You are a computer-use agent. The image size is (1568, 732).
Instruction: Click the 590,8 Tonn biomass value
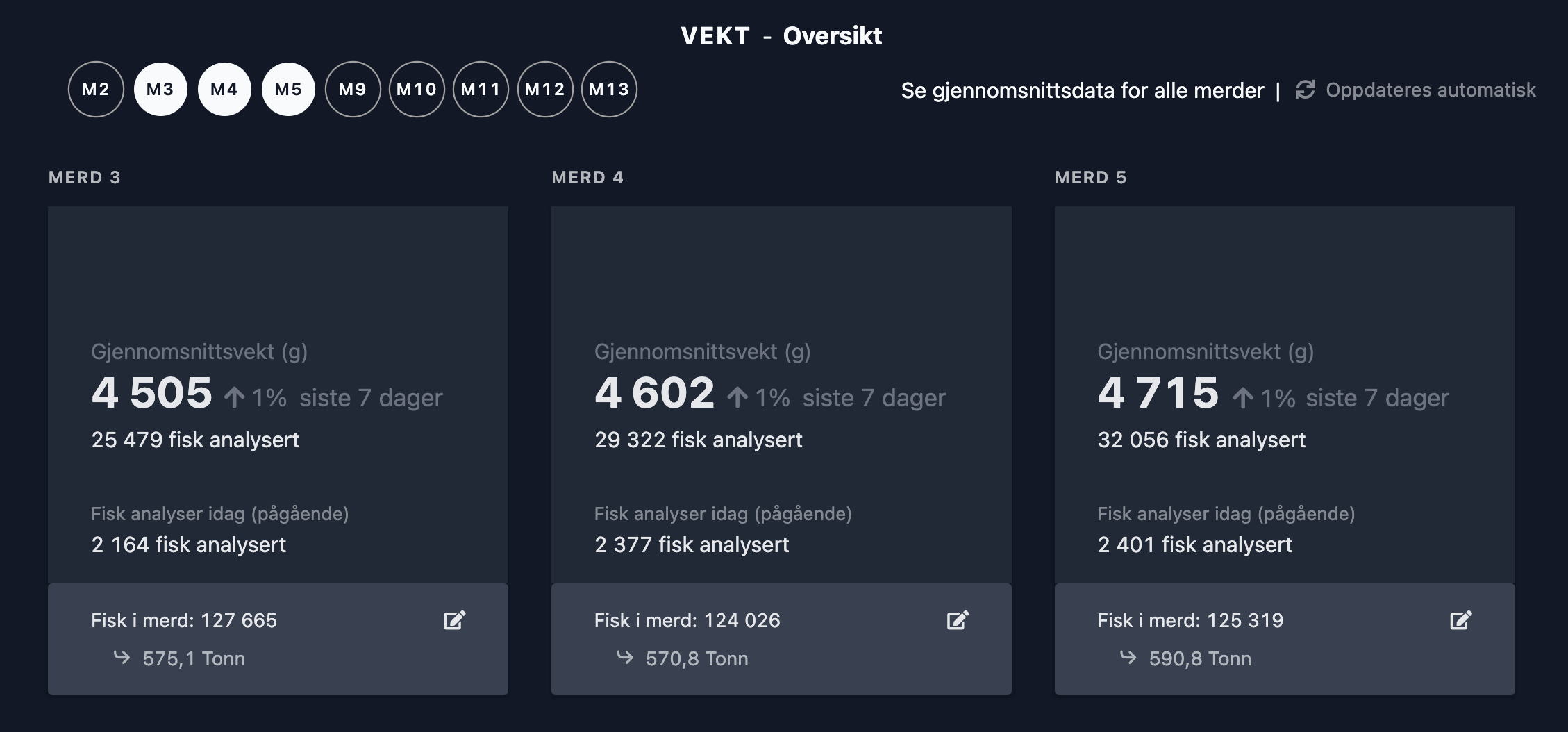pos(1200,658)
